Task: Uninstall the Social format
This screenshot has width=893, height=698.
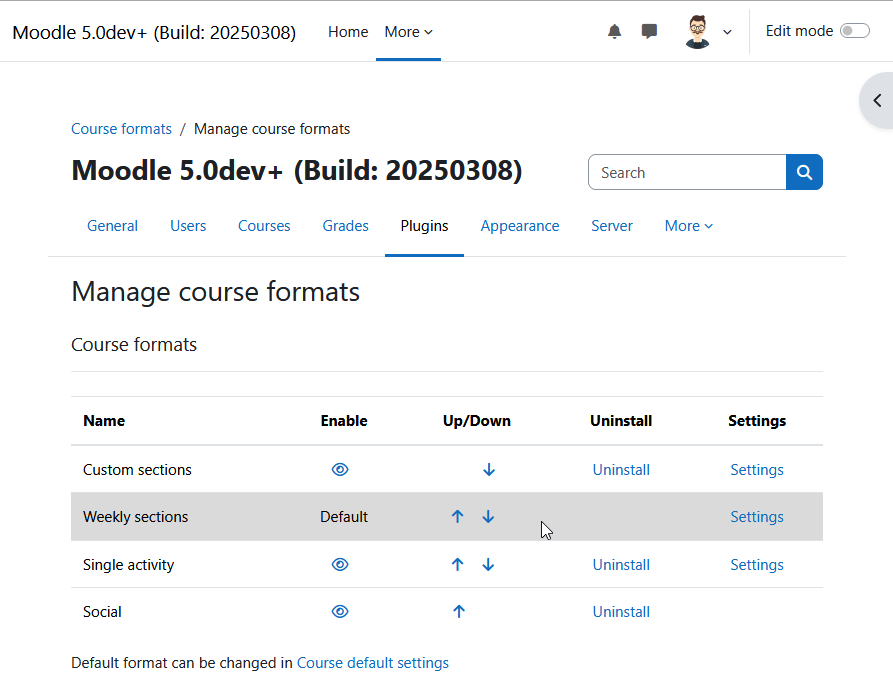Action: (621, 611)
